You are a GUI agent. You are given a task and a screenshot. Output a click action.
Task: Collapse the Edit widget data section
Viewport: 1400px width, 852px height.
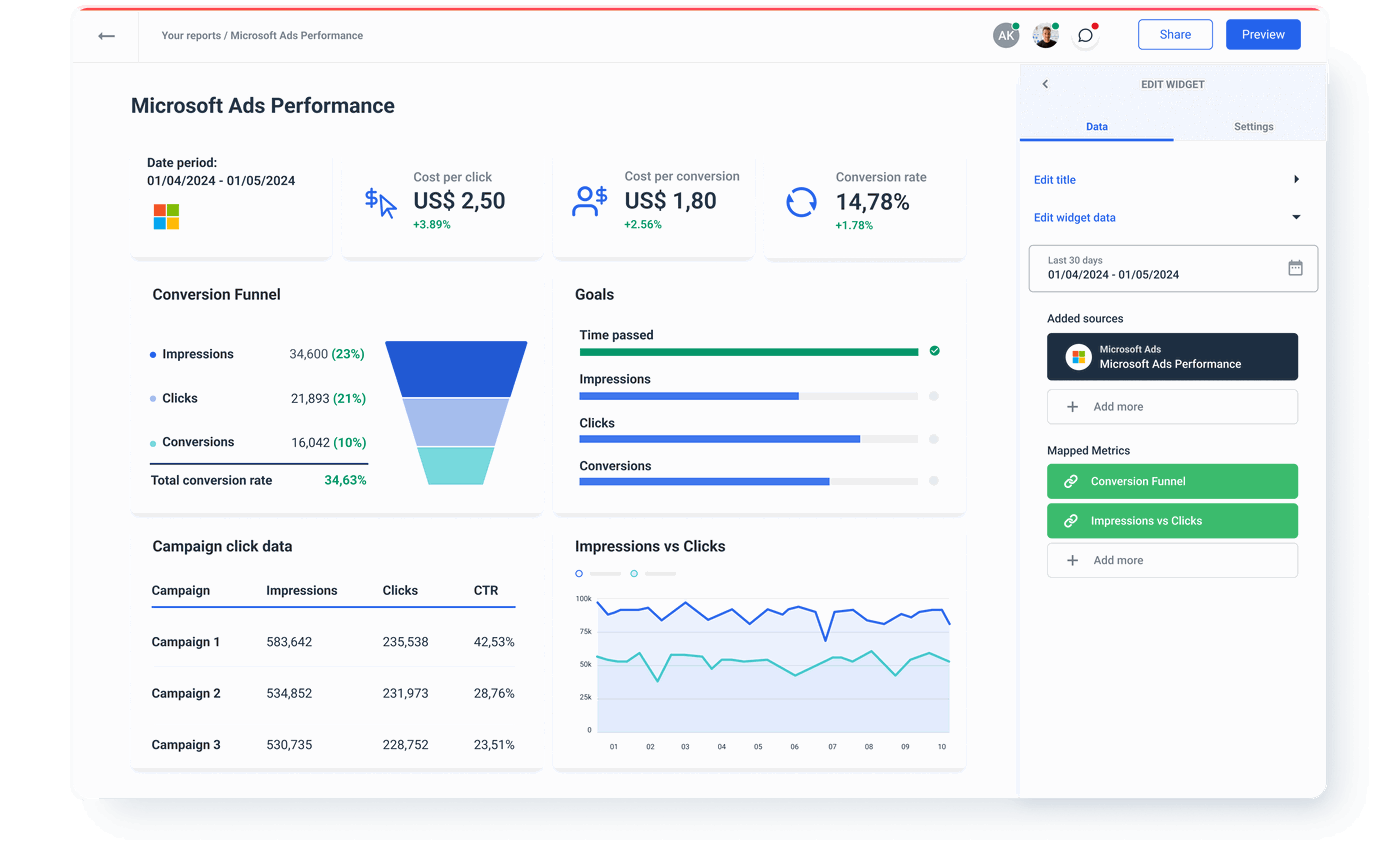pos(1296,217)
